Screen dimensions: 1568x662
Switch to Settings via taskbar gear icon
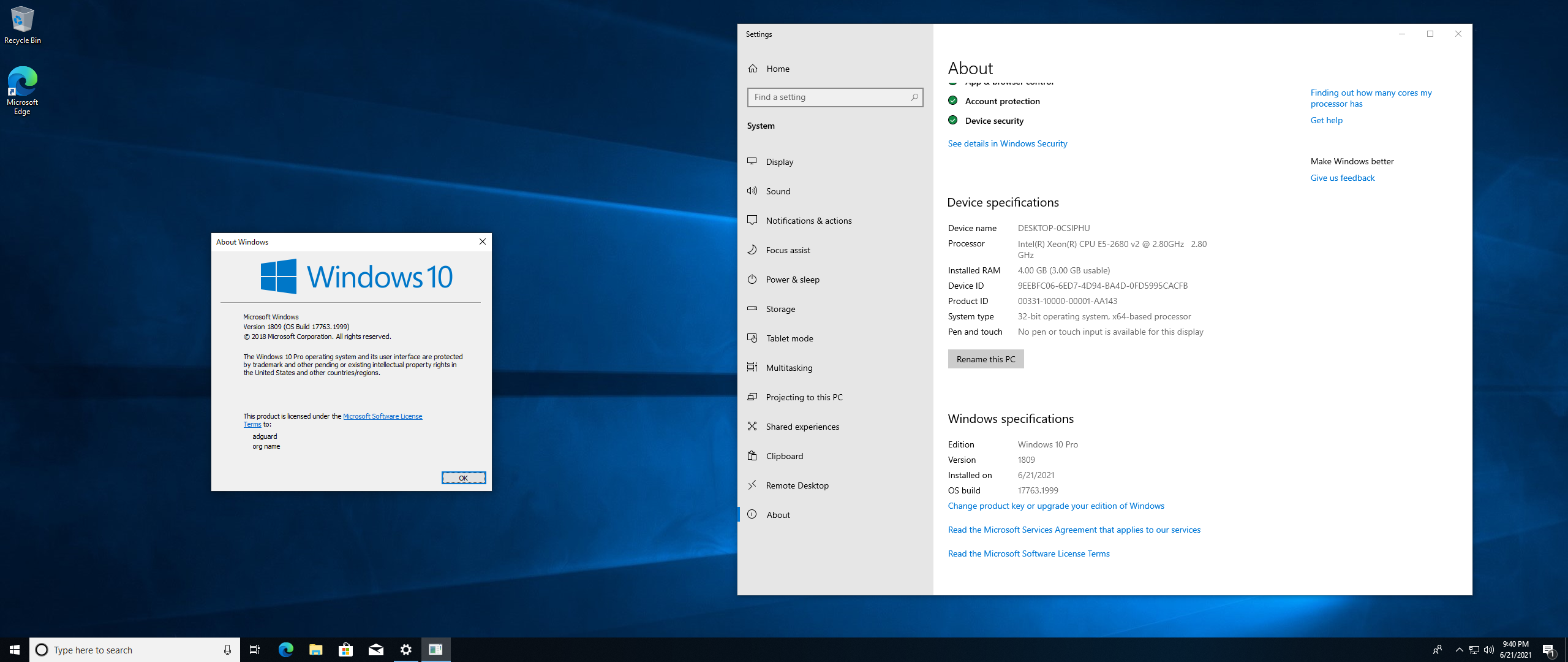405,650
